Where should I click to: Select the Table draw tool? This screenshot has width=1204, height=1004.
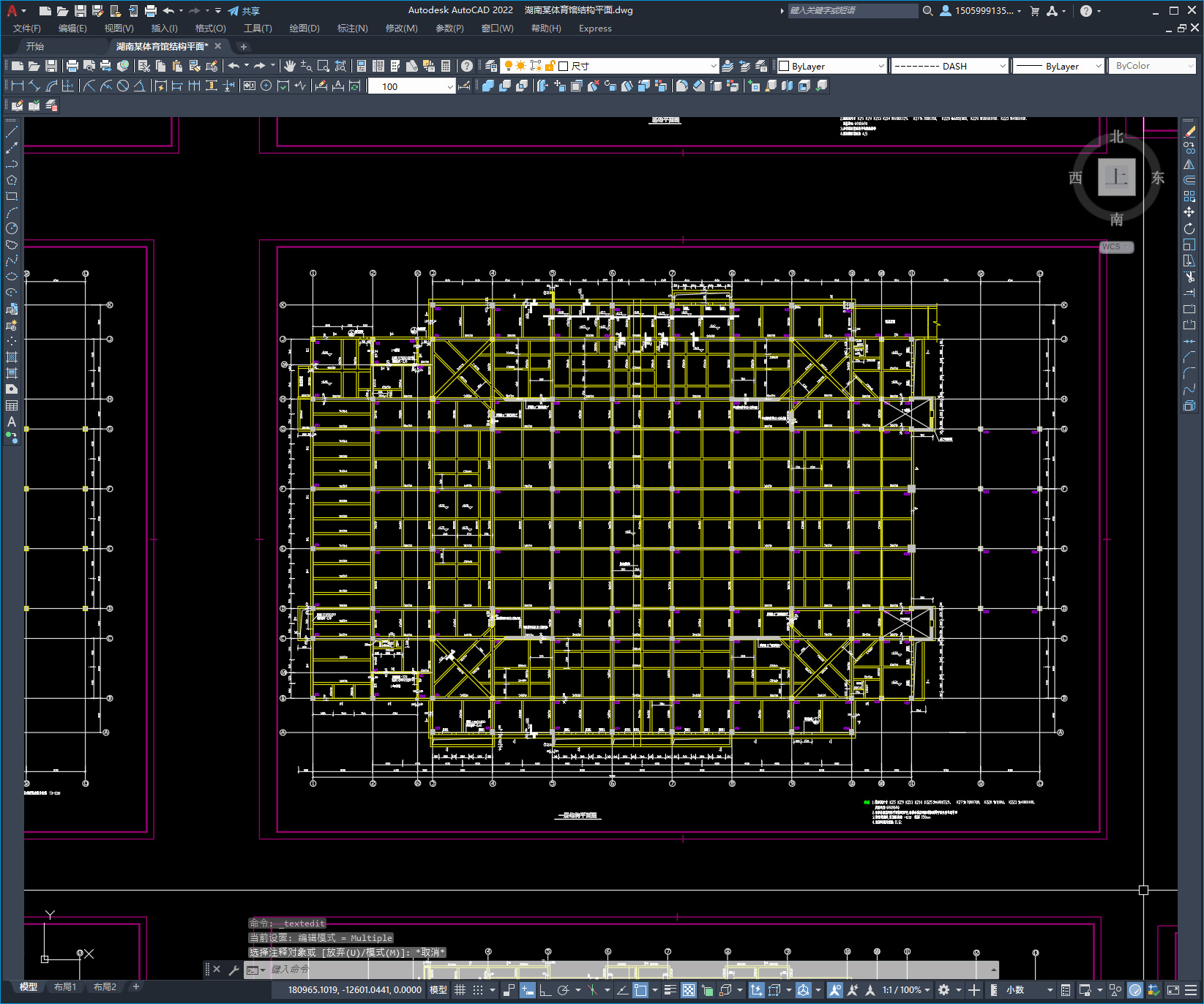[12, 405]
